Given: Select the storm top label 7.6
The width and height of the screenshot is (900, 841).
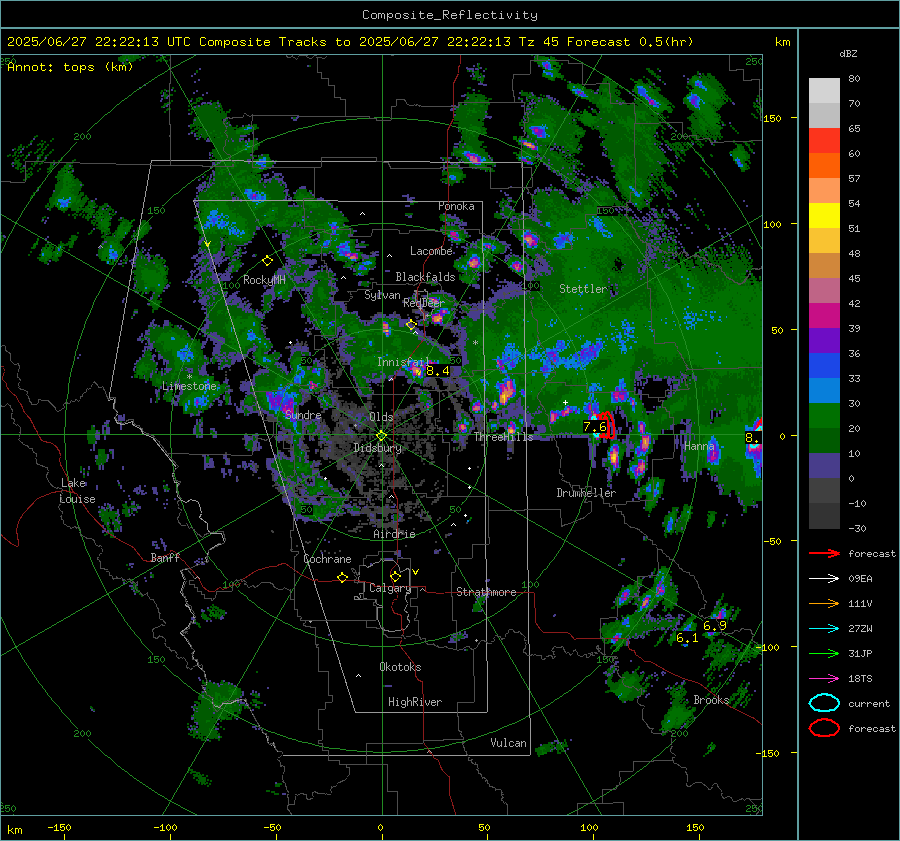Looking at the screenshot, I should tap(595, 427).
